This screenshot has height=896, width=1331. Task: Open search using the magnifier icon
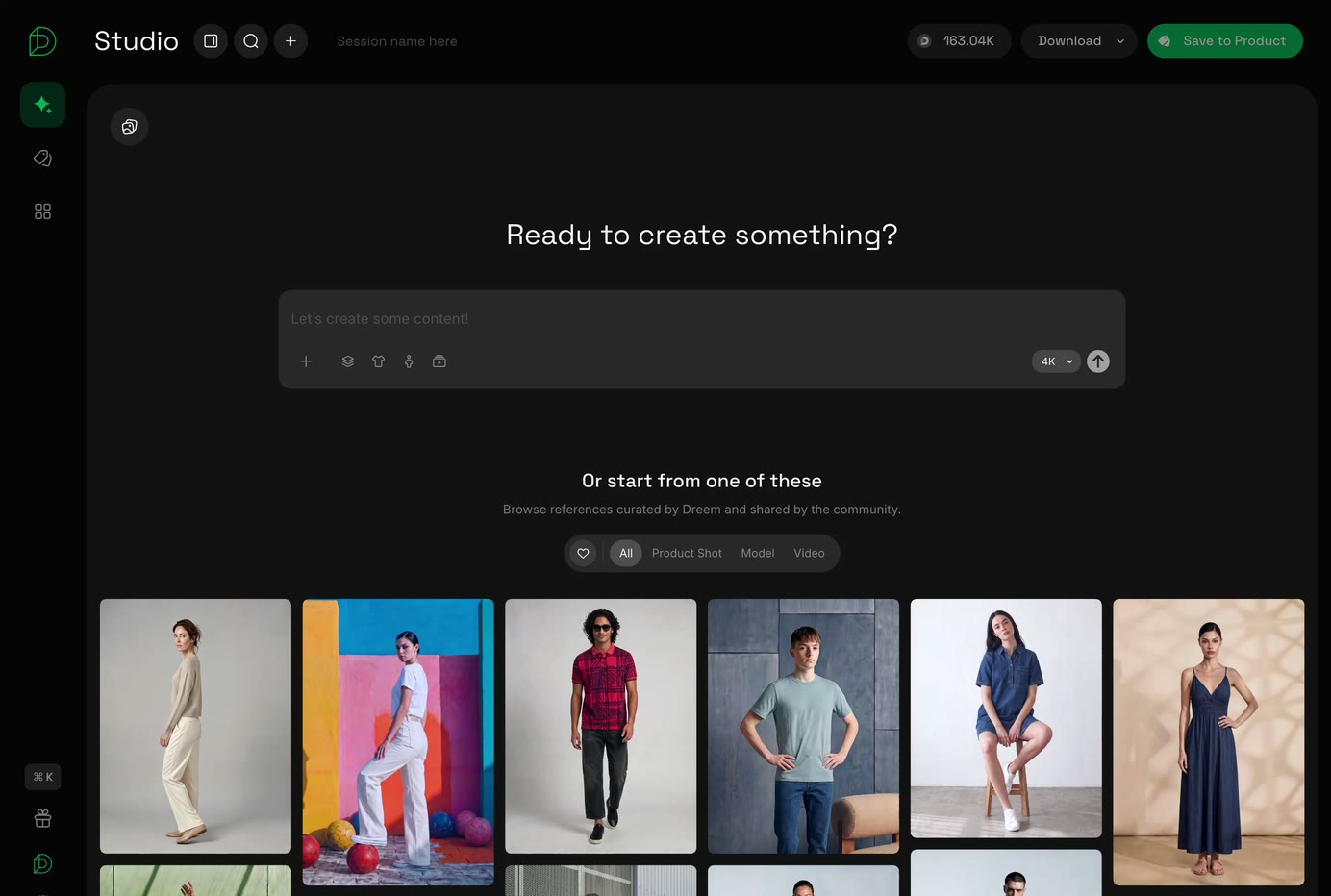(251, 41)
